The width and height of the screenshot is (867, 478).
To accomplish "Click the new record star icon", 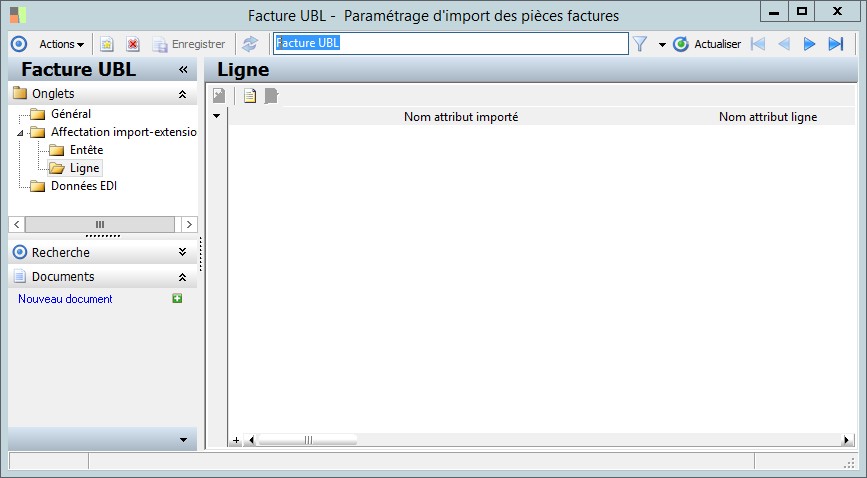I will (107, 44).
